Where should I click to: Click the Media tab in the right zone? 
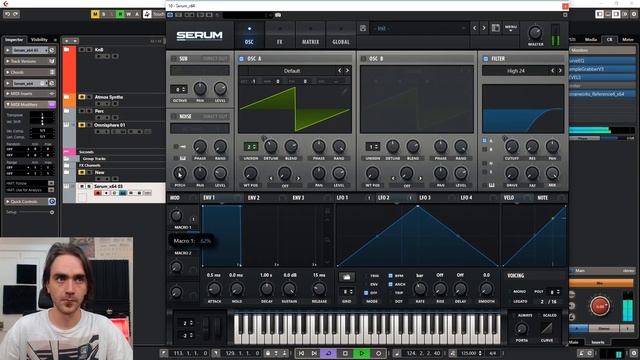tap(591, 40)
